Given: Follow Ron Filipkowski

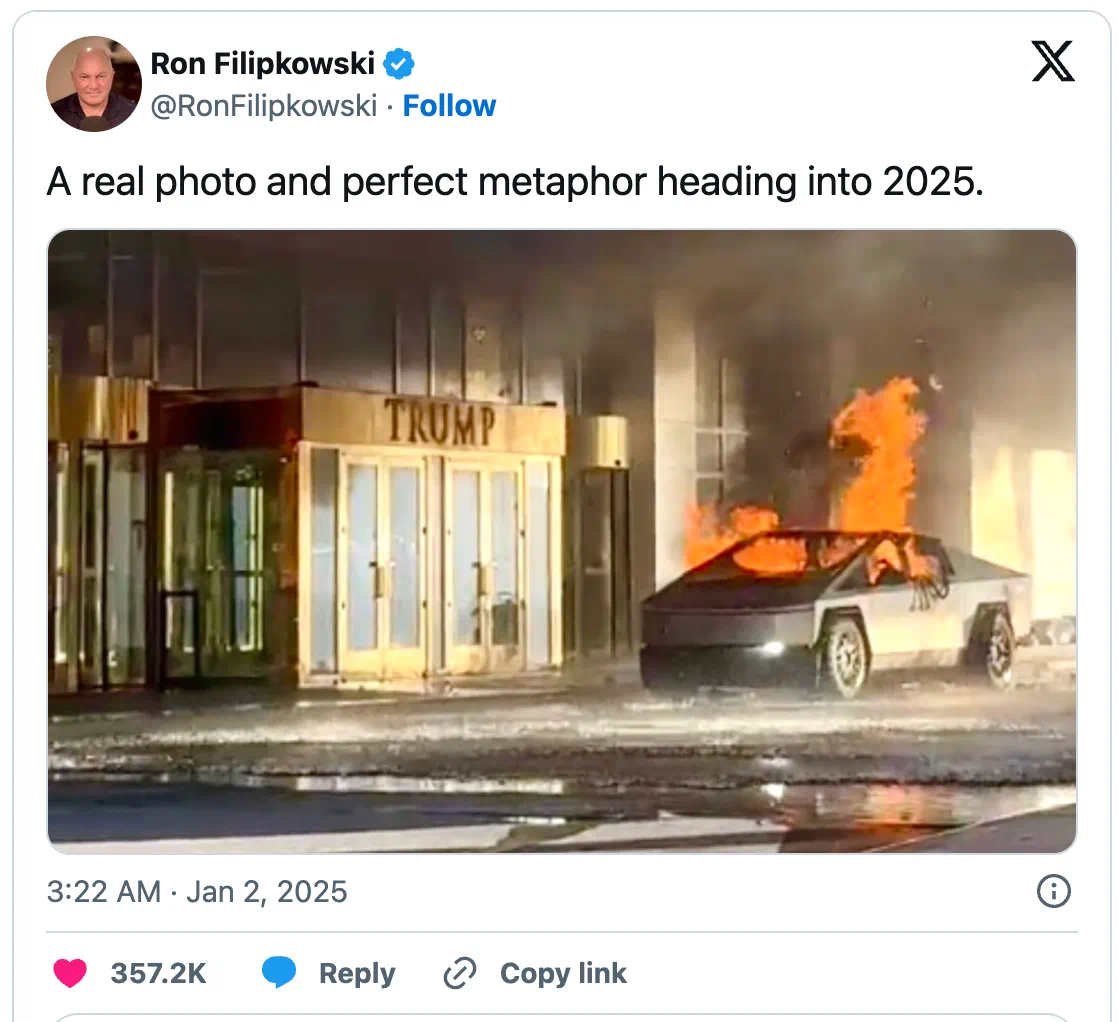Looking at the screenshot, I should tap(449, 106).
